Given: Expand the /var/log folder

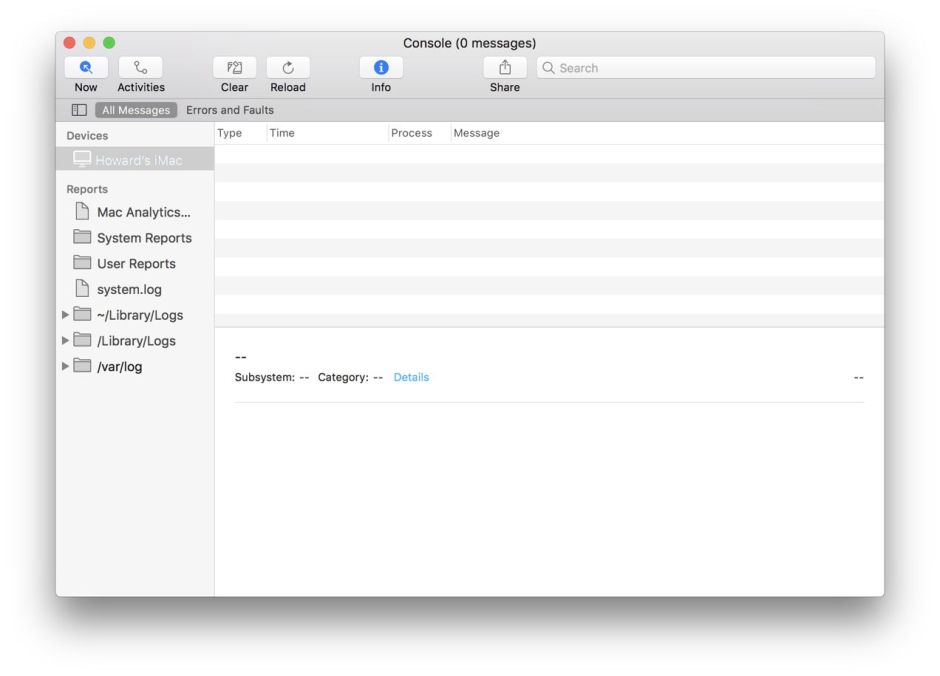Looking at the screenshot, I should [x=66, y=366].
